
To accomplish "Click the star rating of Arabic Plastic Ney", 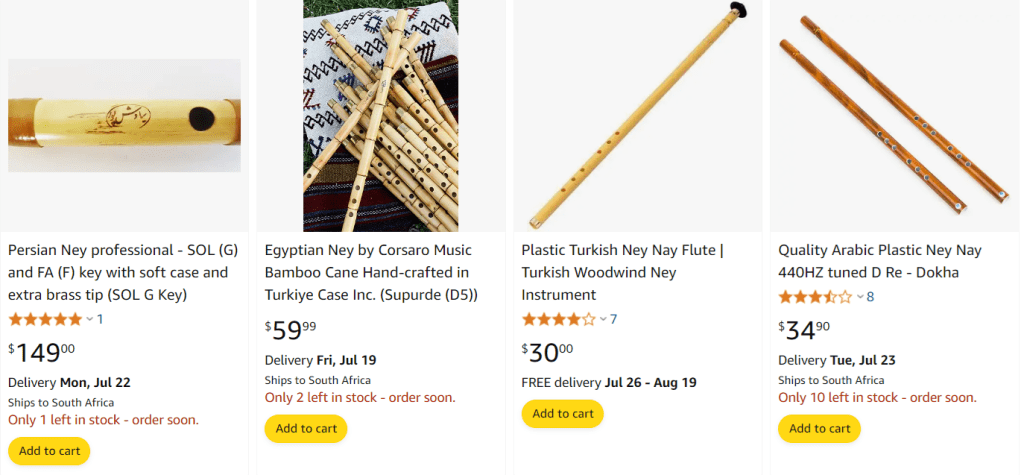I will [815, 296].
